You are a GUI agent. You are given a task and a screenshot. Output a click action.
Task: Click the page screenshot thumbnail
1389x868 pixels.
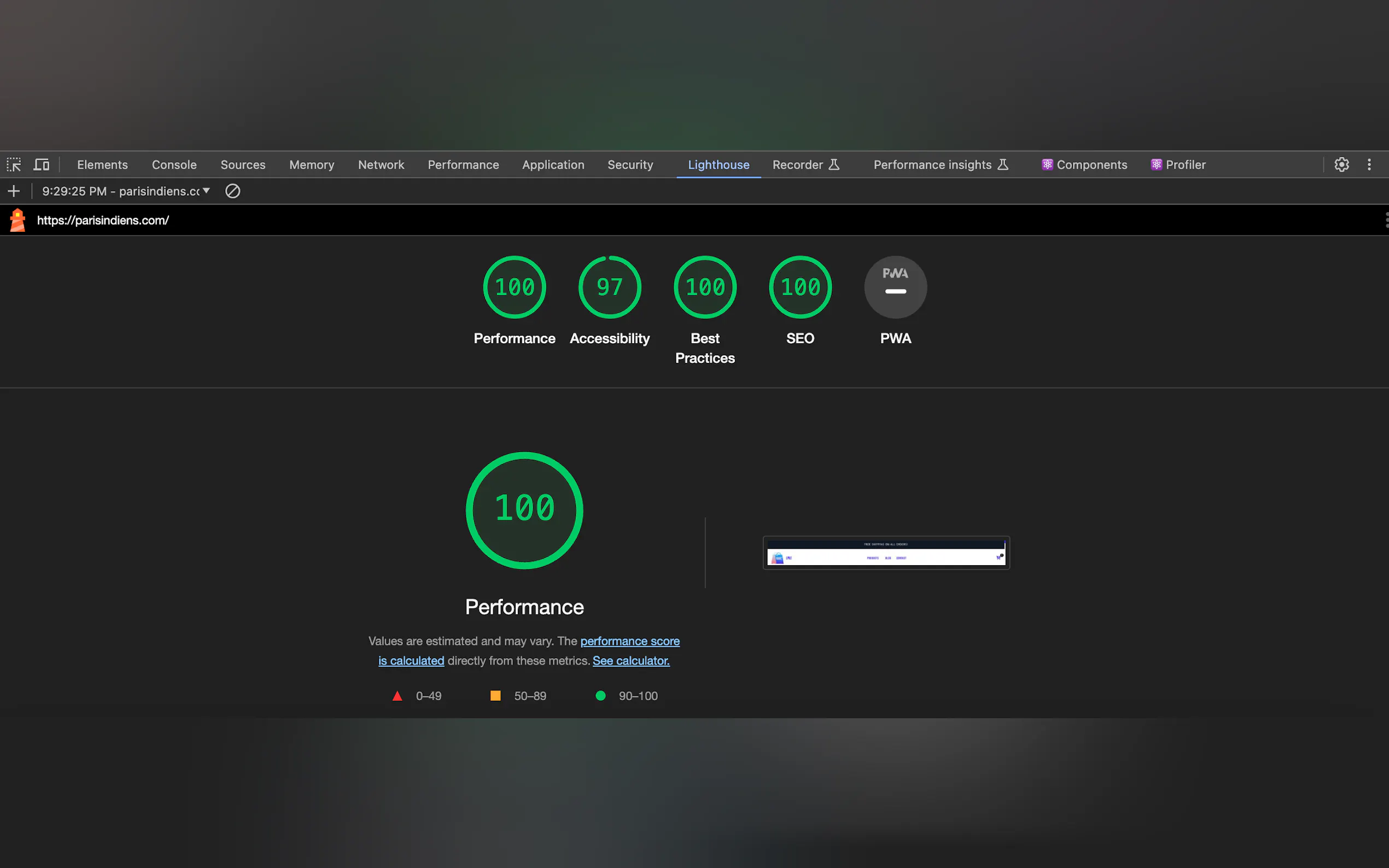tap(886, 553)
